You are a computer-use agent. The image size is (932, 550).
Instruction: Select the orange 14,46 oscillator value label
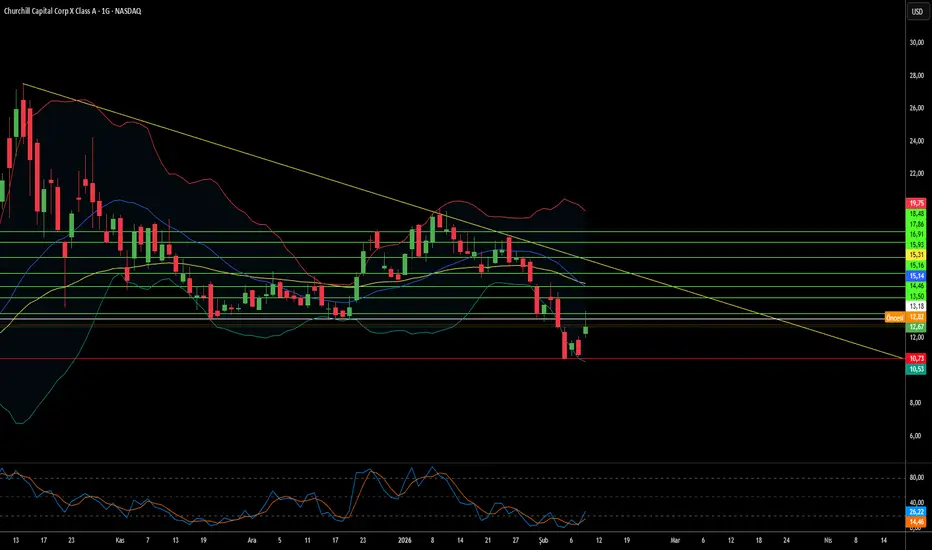915,522
